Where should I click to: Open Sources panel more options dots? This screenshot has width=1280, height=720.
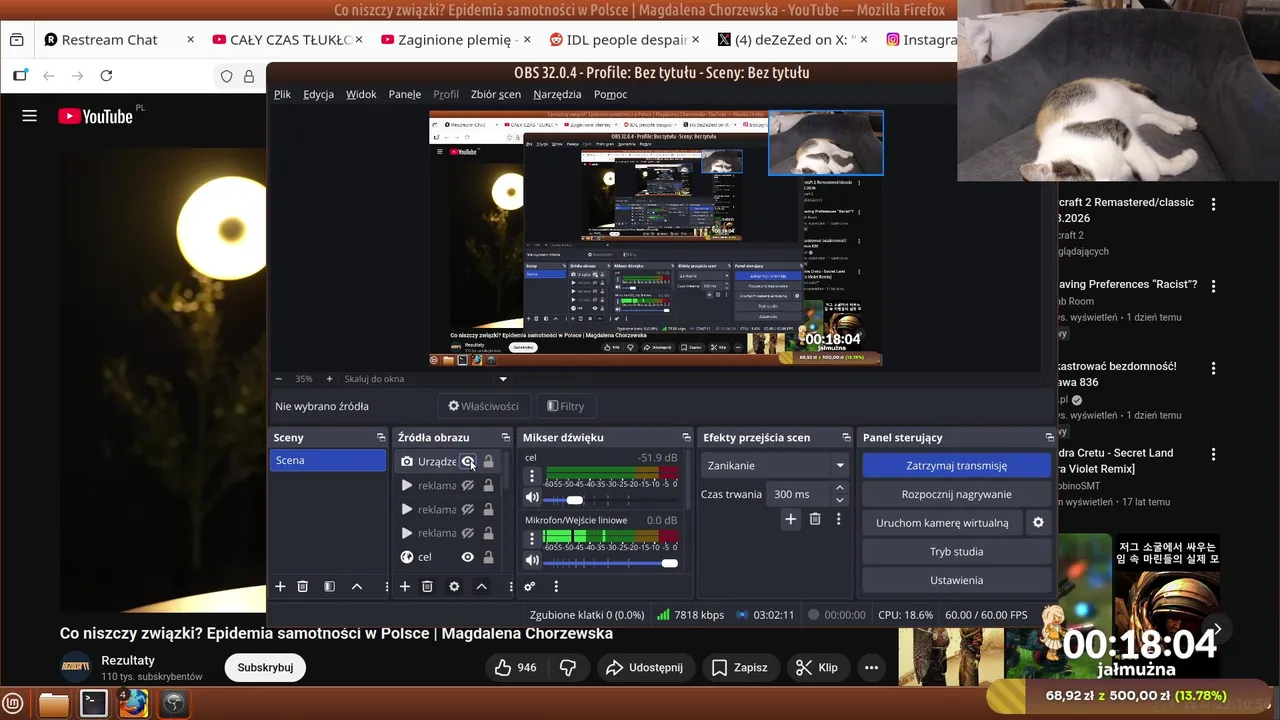point(511,586)
